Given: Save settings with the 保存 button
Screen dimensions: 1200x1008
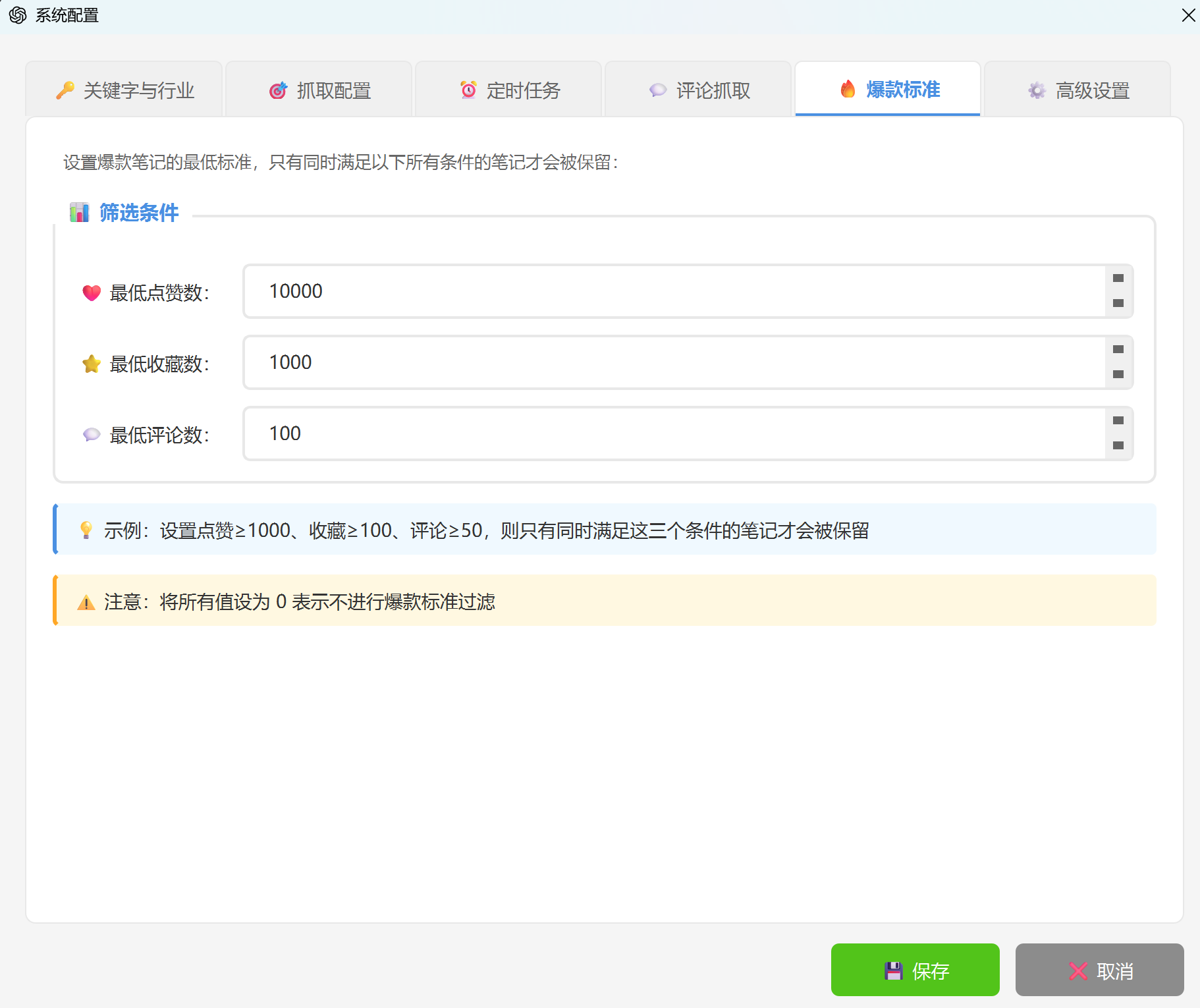Looking at the screenshot, I should (915, 970).
